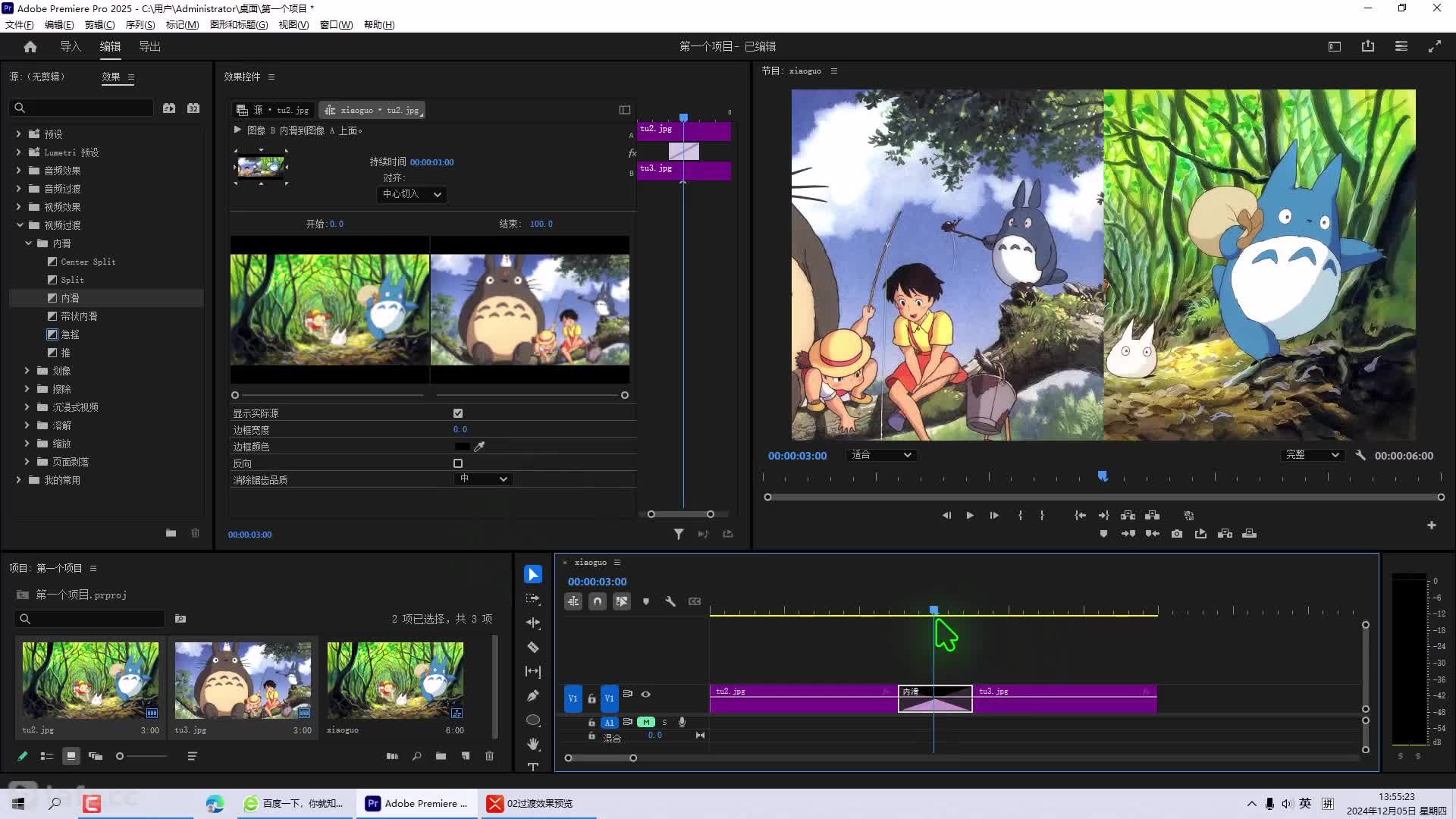Toggle the show actual sources checkbox
1456x819 pixels.
(x=458, y=413)
